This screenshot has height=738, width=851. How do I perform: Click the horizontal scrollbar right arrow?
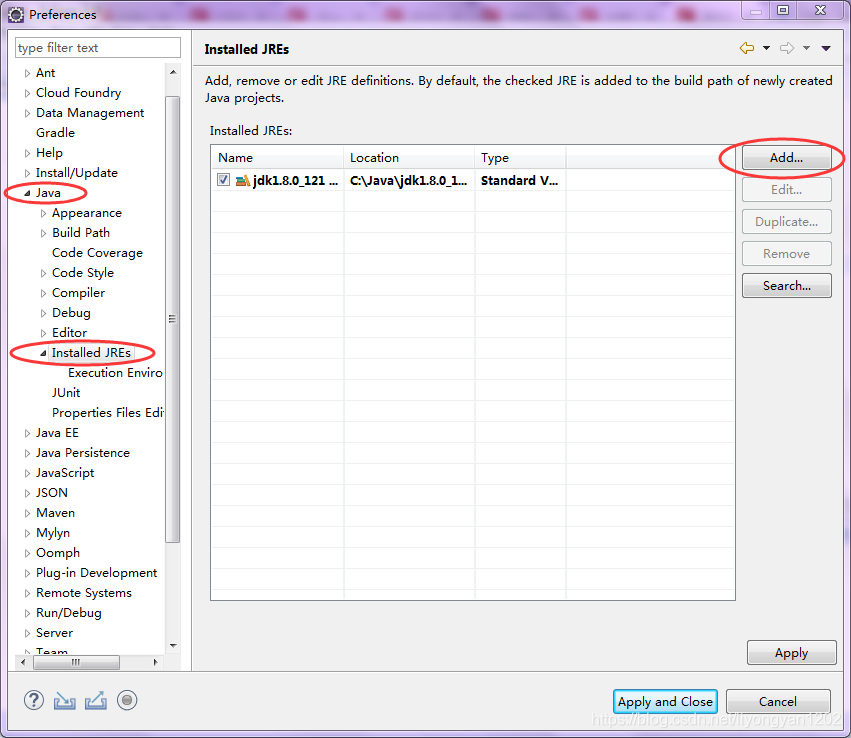[x=155, y=662]
